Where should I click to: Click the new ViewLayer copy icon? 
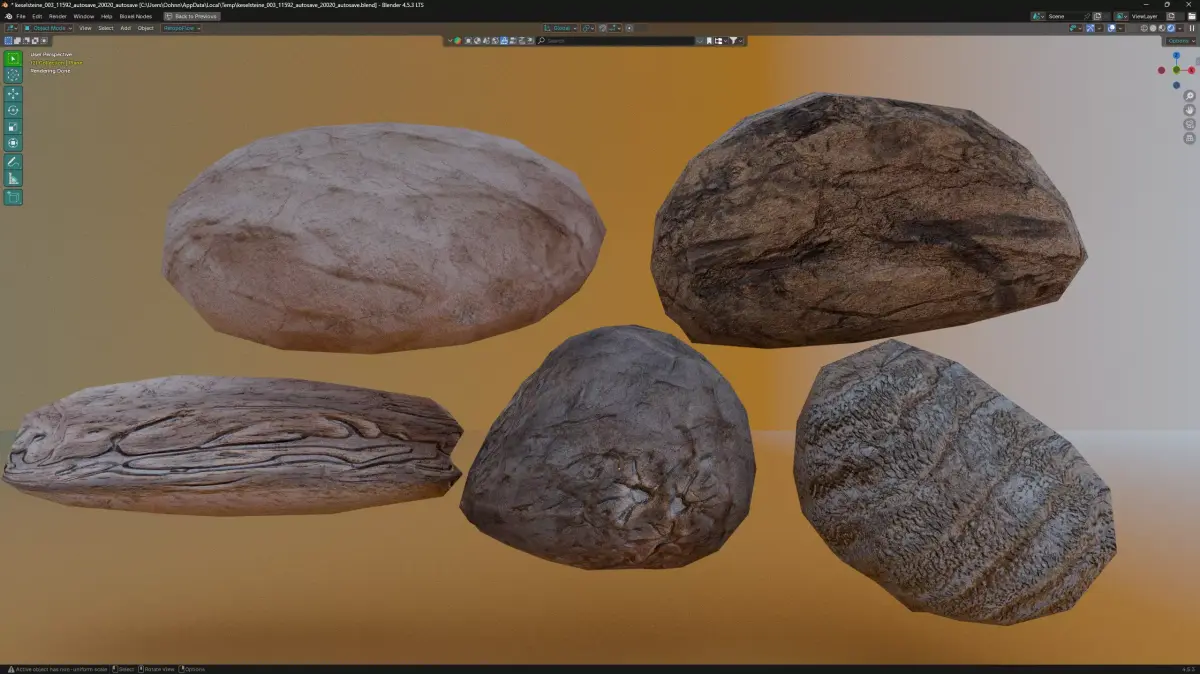click(1171, 16)
